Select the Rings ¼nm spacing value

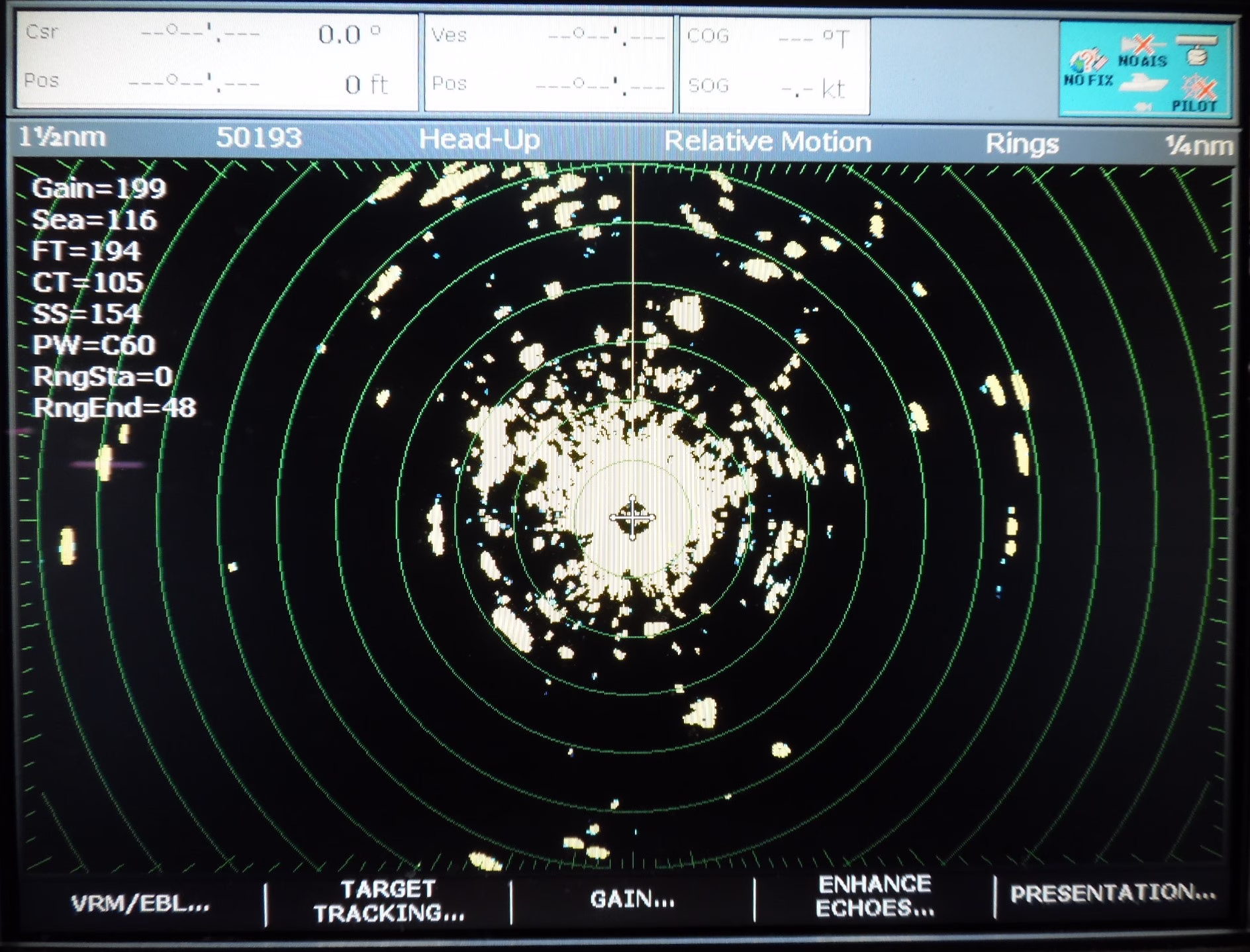point(1199,145)
